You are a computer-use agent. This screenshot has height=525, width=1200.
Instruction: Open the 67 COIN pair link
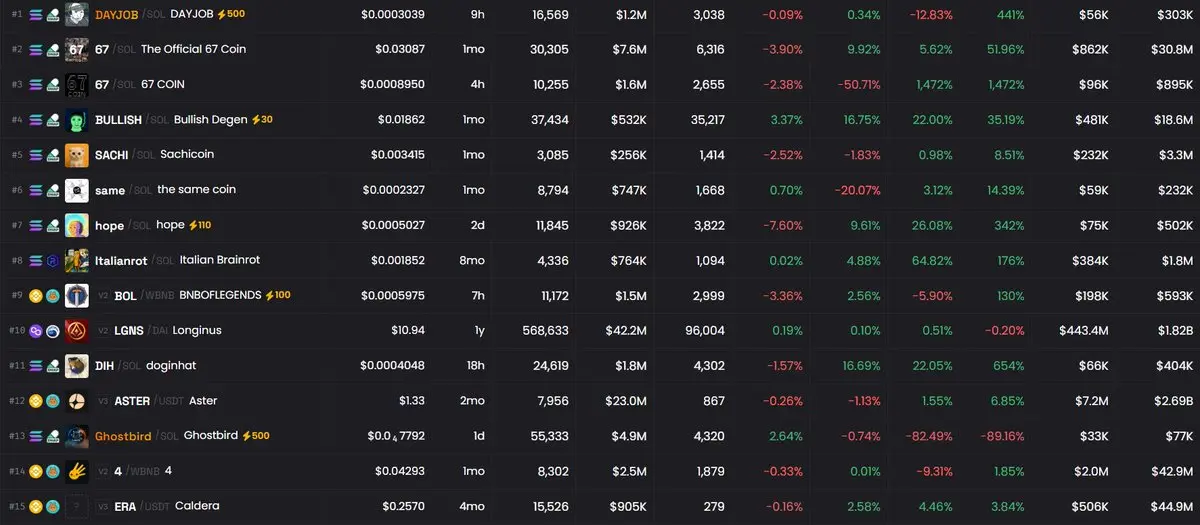pos(162,84)
